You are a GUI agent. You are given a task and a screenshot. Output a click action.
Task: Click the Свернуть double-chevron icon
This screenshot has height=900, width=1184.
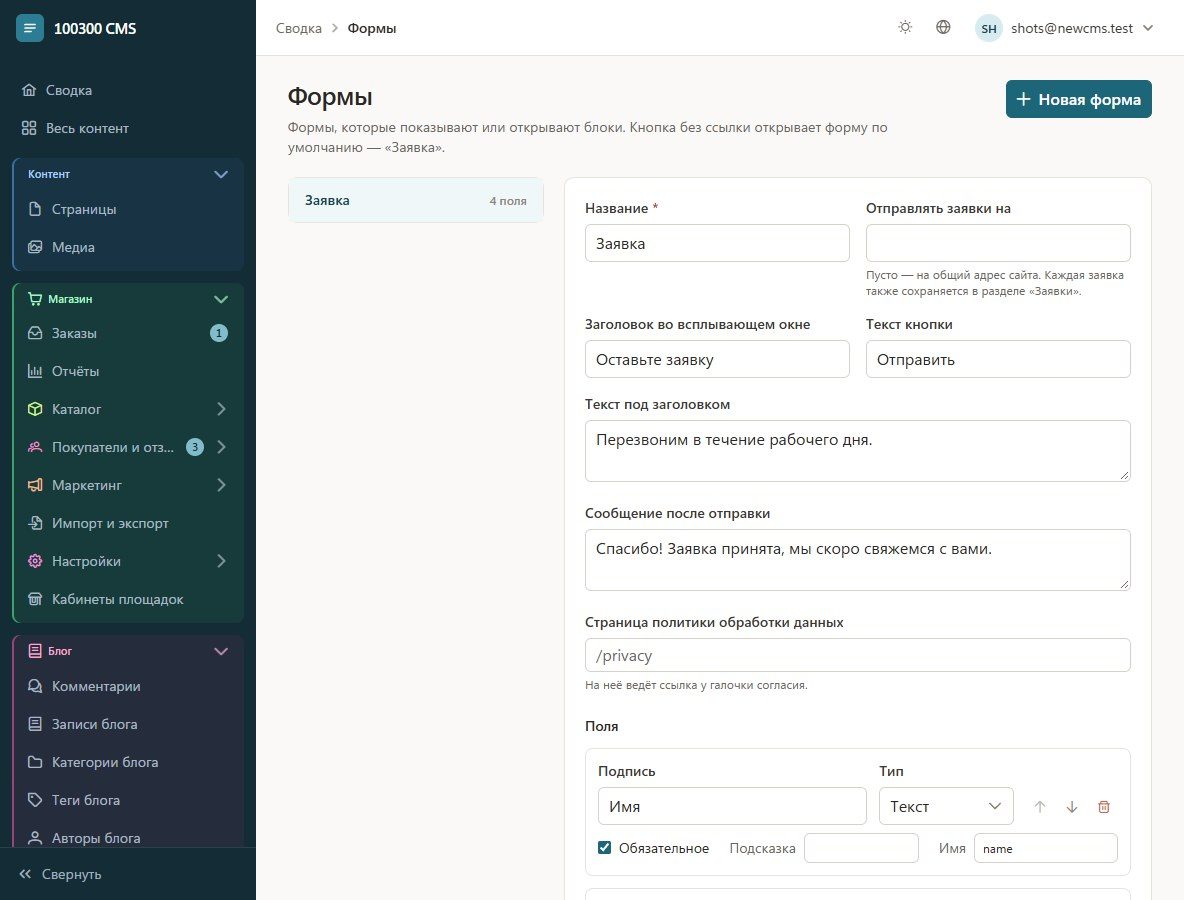25,874
